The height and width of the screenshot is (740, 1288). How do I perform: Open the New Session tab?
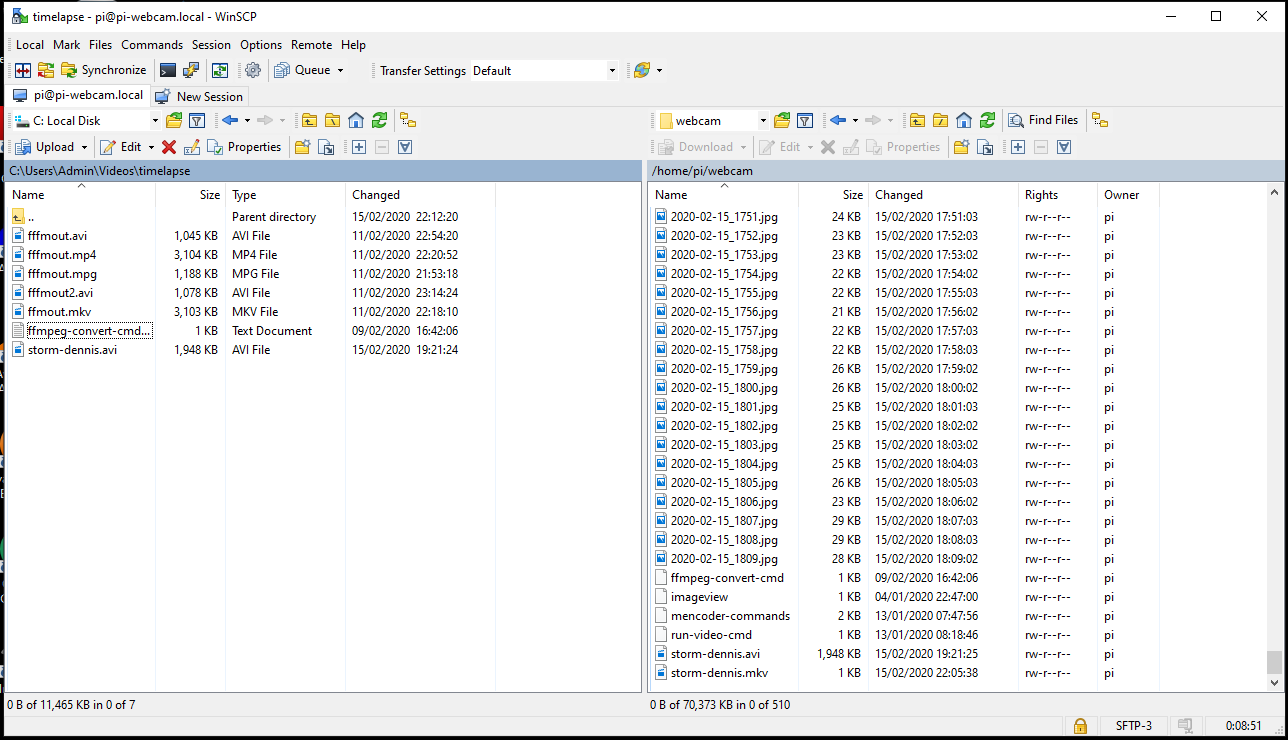point(198,97)
